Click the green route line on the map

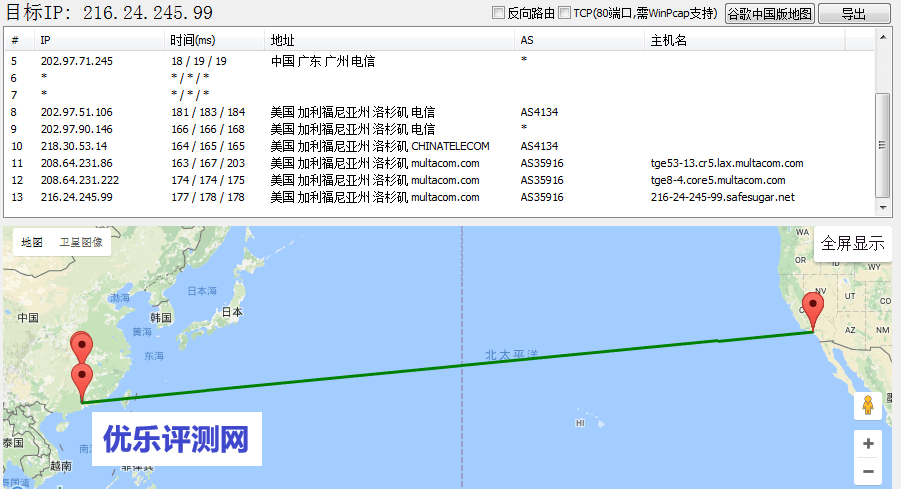click(448, 367)
